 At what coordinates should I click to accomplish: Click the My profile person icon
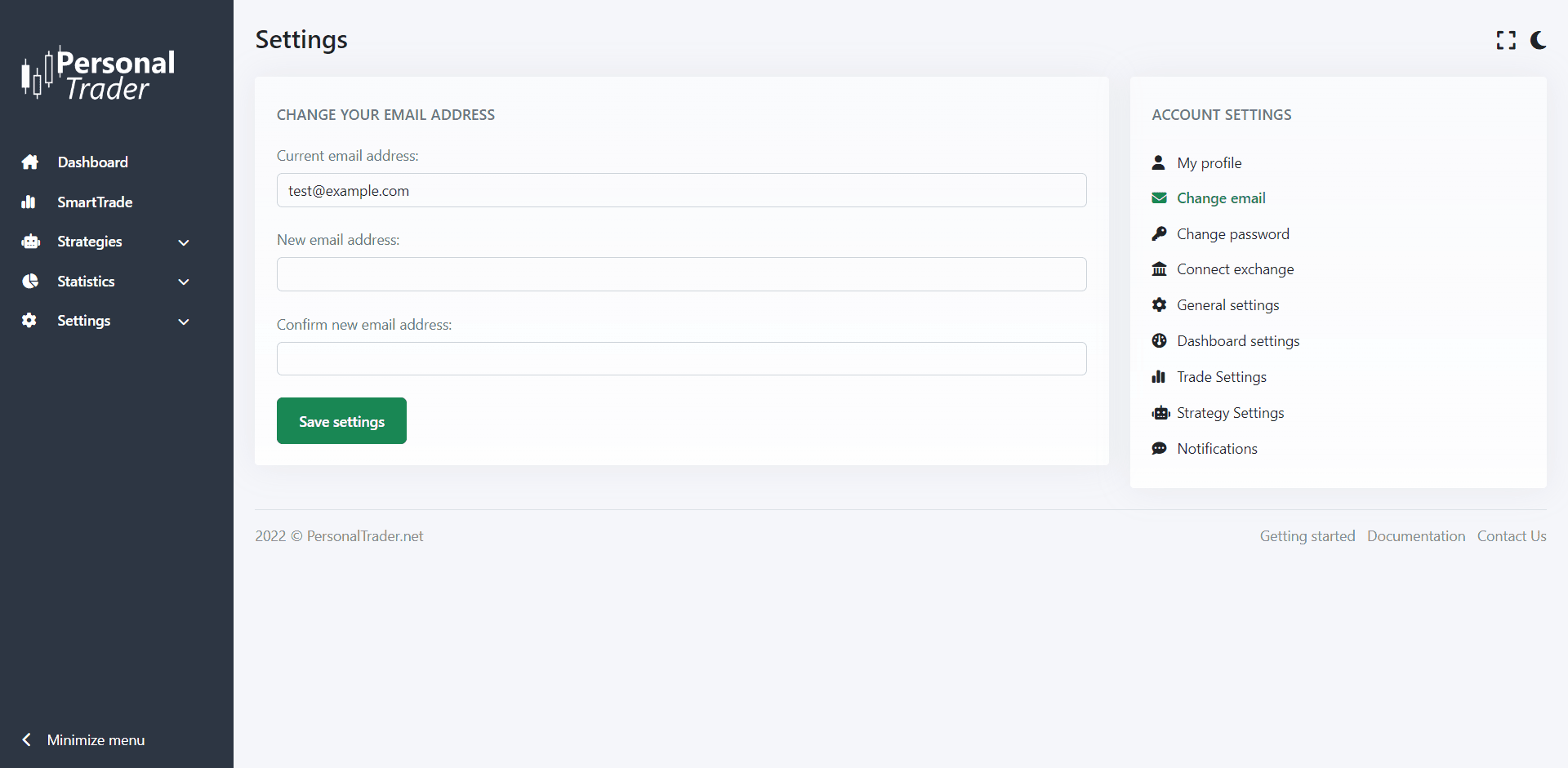pos(1158,163)
